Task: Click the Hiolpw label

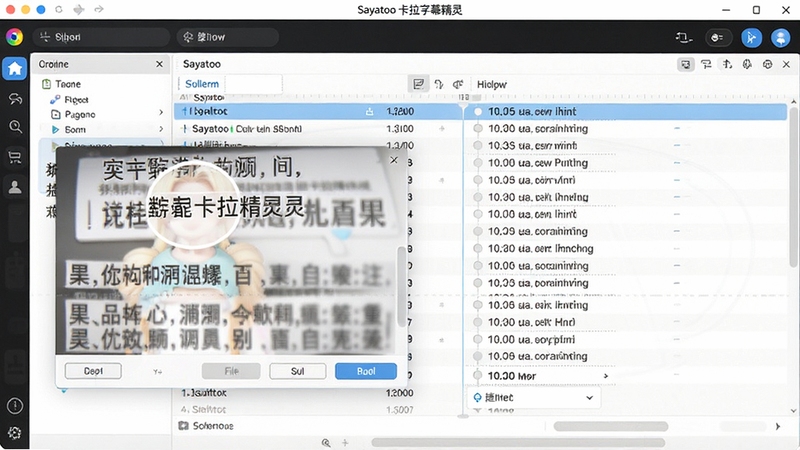Action: (491, 84)
